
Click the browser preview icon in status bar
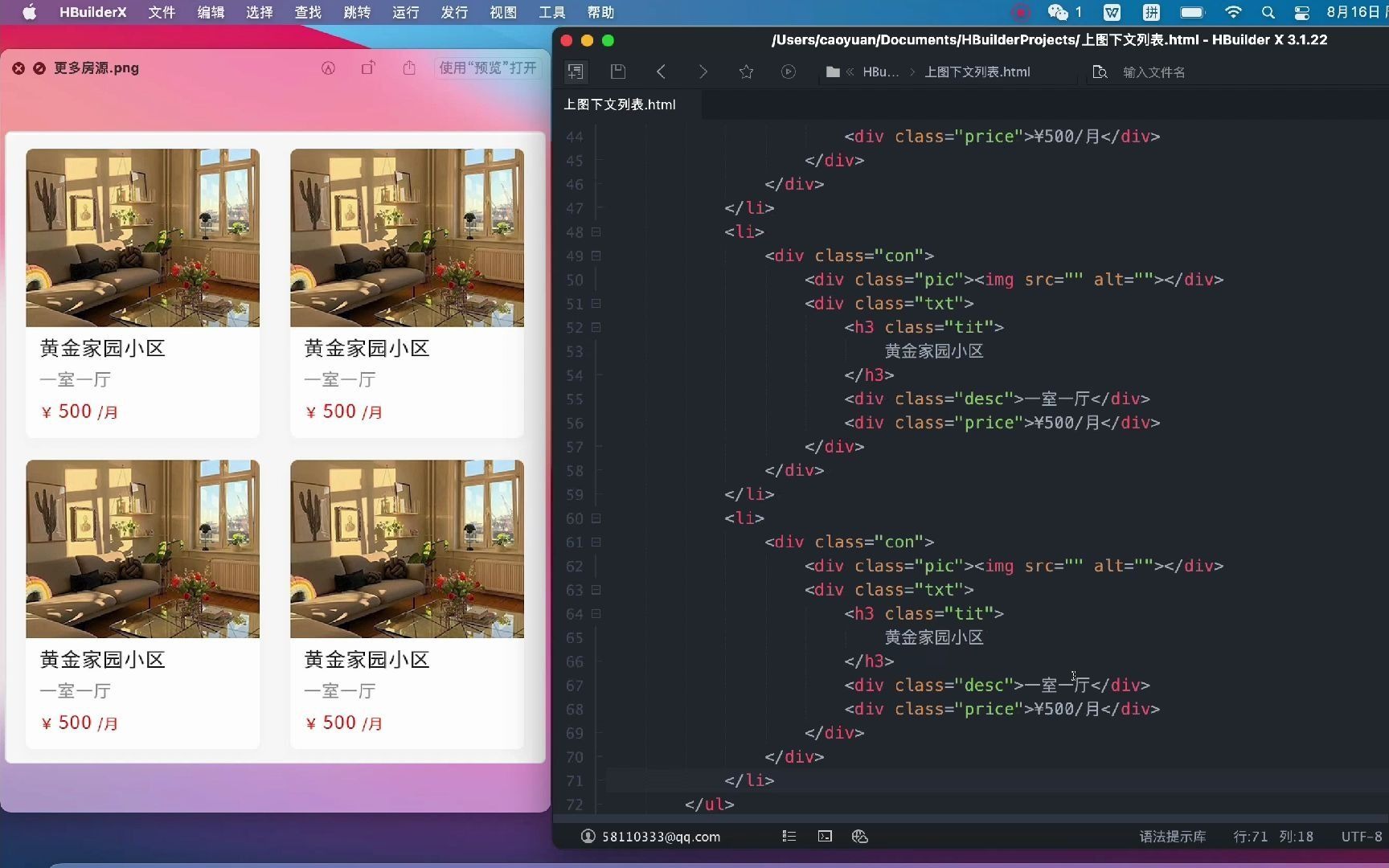[x=859, y=837]
